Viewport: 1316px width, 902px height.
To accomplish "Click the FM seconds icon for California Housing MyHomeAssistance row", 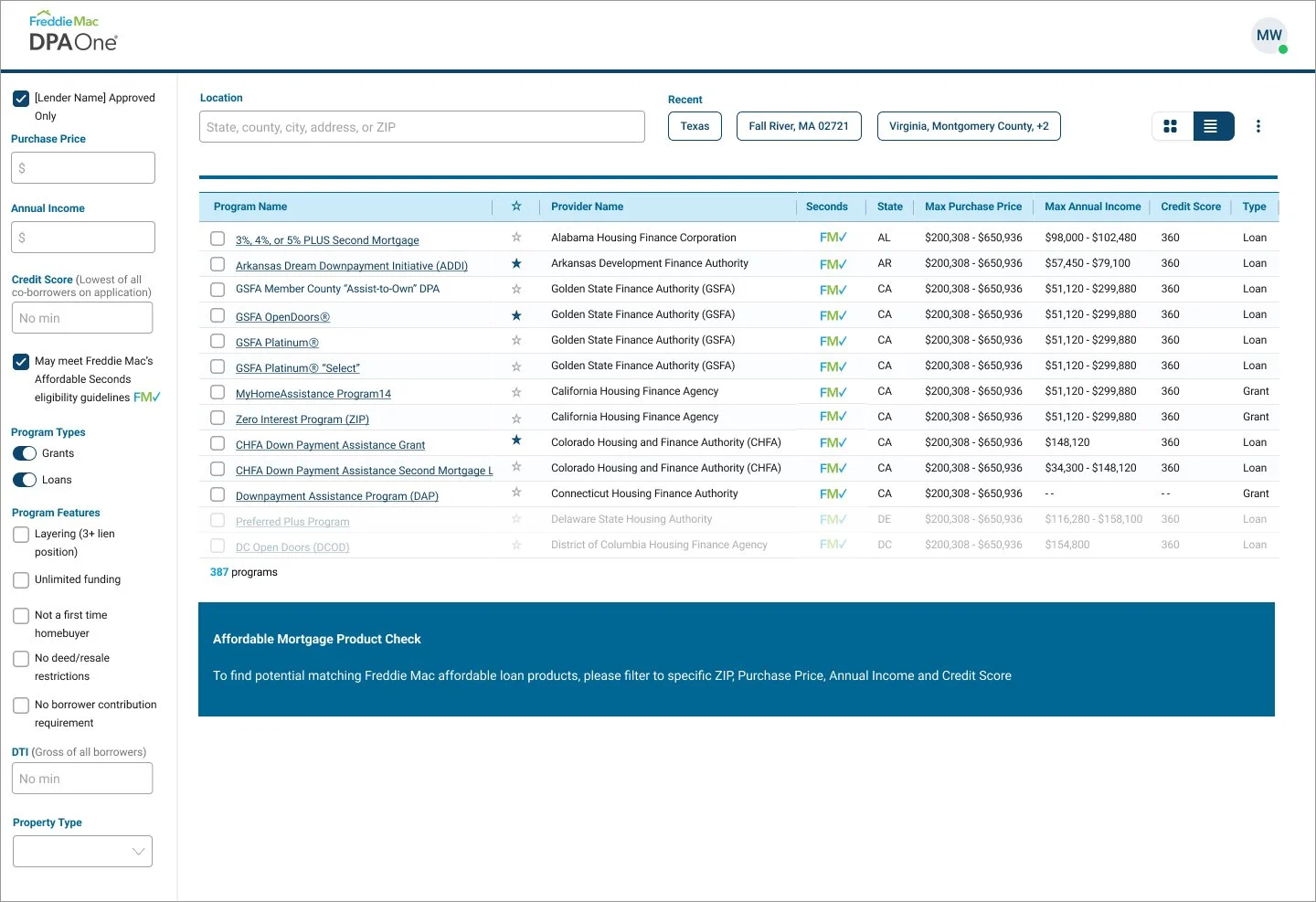I will point(833,392).
